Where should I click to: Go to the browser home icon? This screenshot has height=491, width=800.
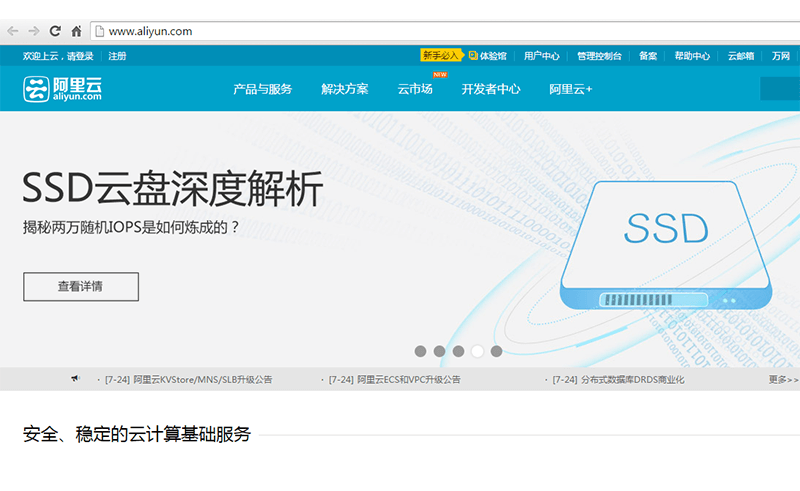click(x=76, y=31)
